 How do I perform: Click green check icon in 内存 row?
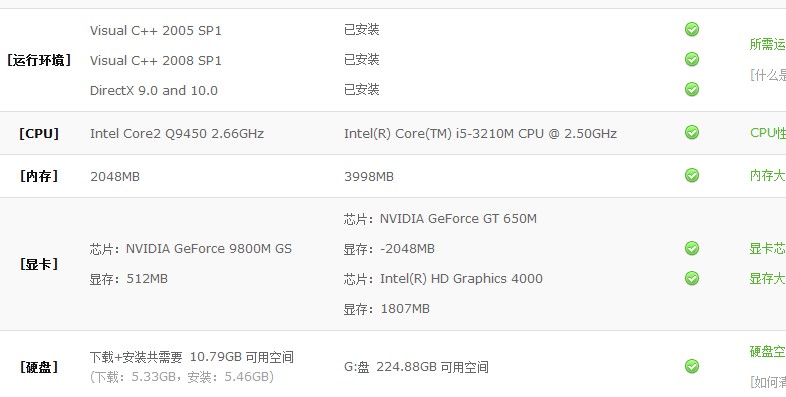click(x=692, y=175)
